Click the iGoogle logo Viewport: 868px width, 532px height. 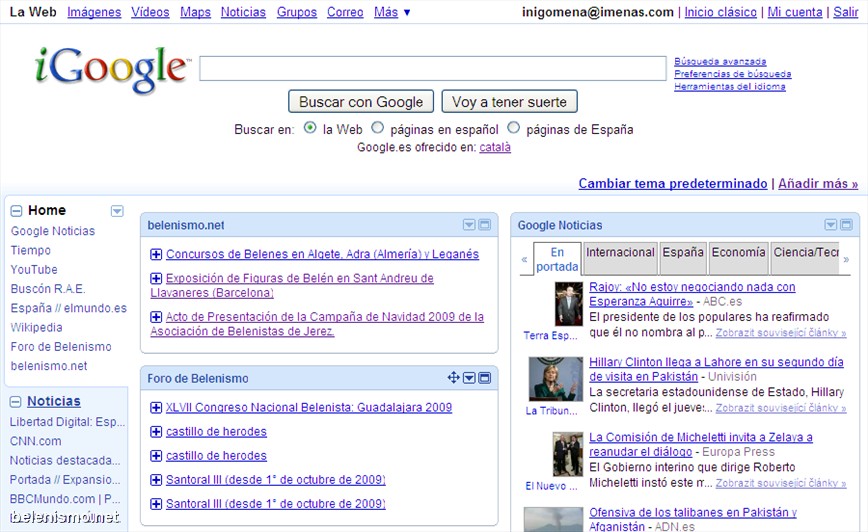click(x=112, y=69)
